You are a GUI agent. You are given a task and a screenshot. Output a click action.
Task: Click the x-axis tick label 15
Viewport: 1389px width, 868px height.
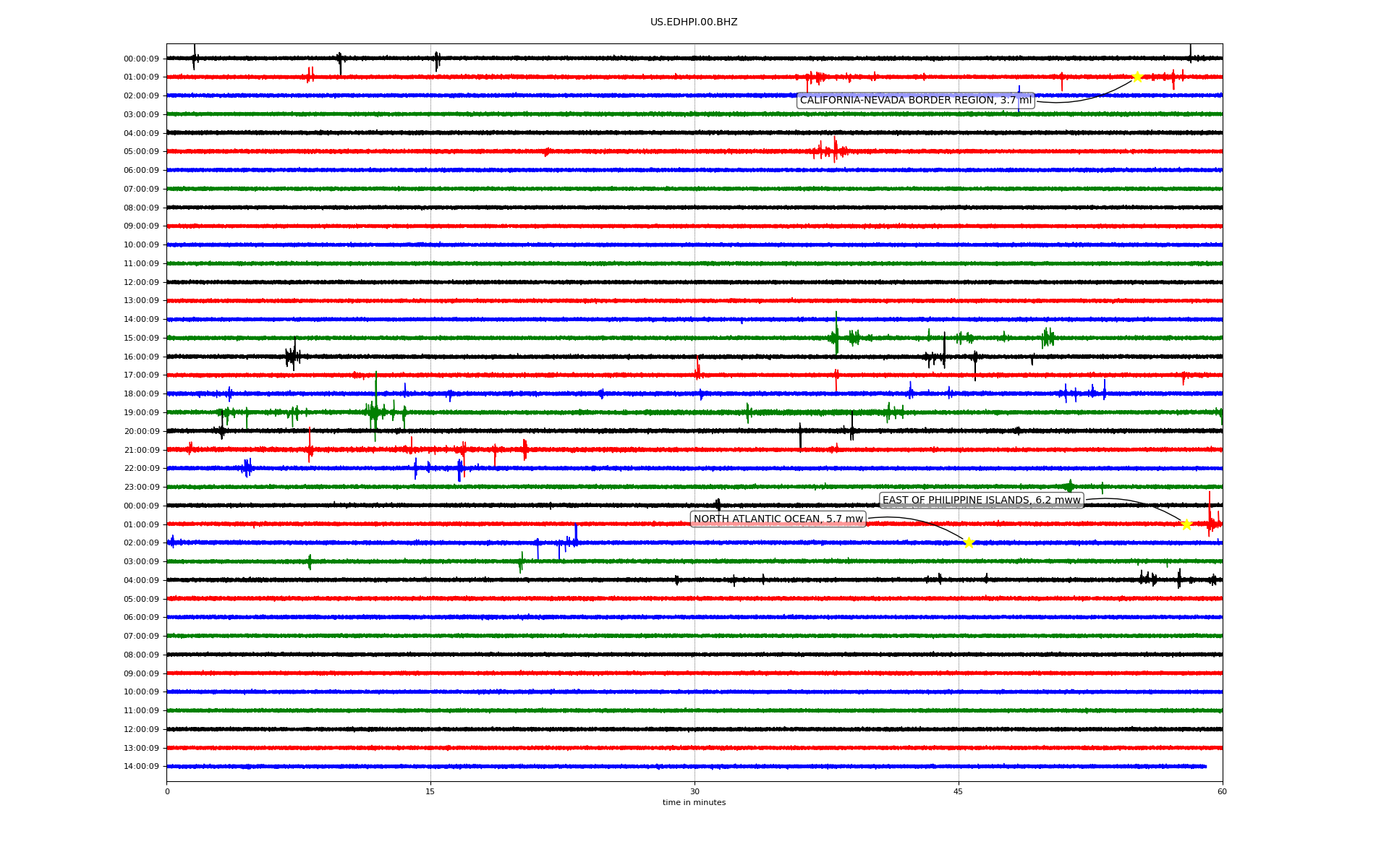430,792
